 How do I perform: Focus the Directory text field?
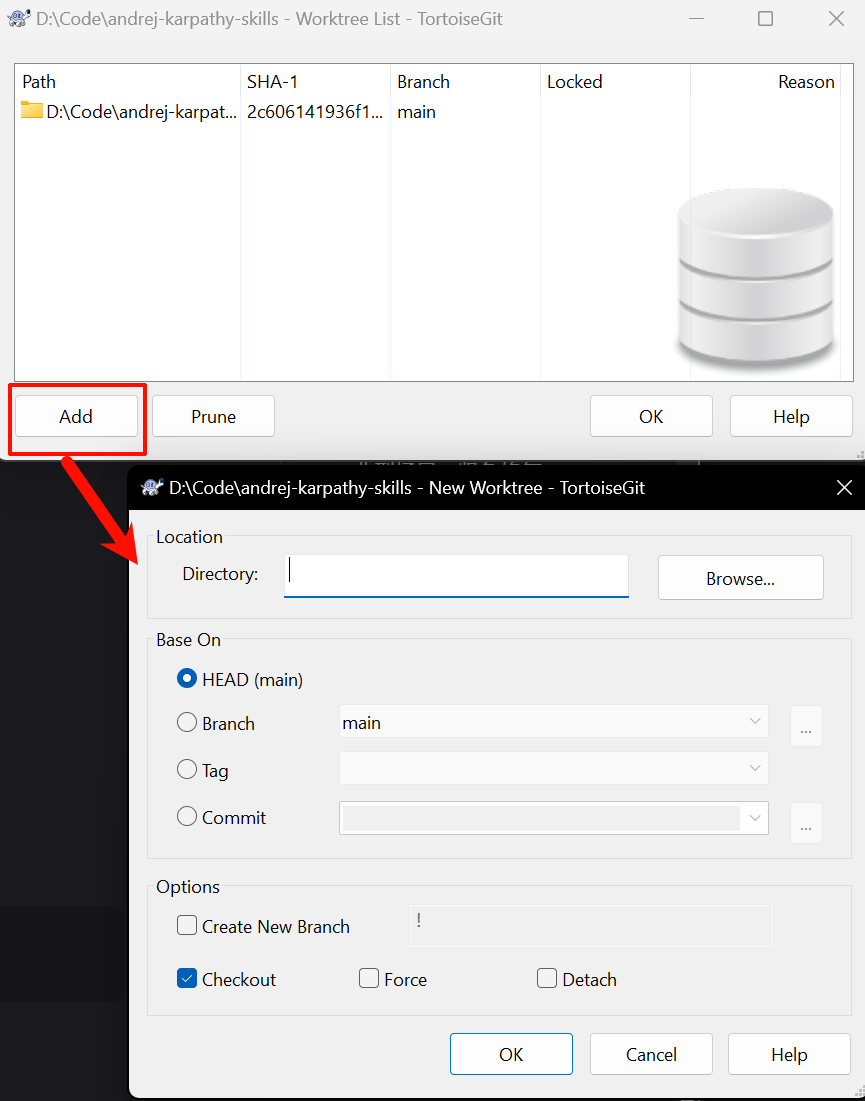coord(456,575)
